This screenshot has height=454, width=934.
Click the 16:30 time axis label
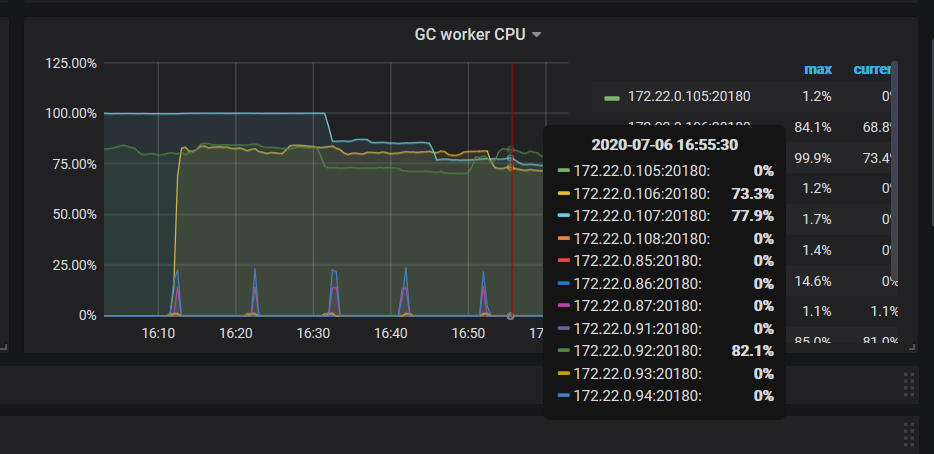pyautogui.click(x=313, y=334)
